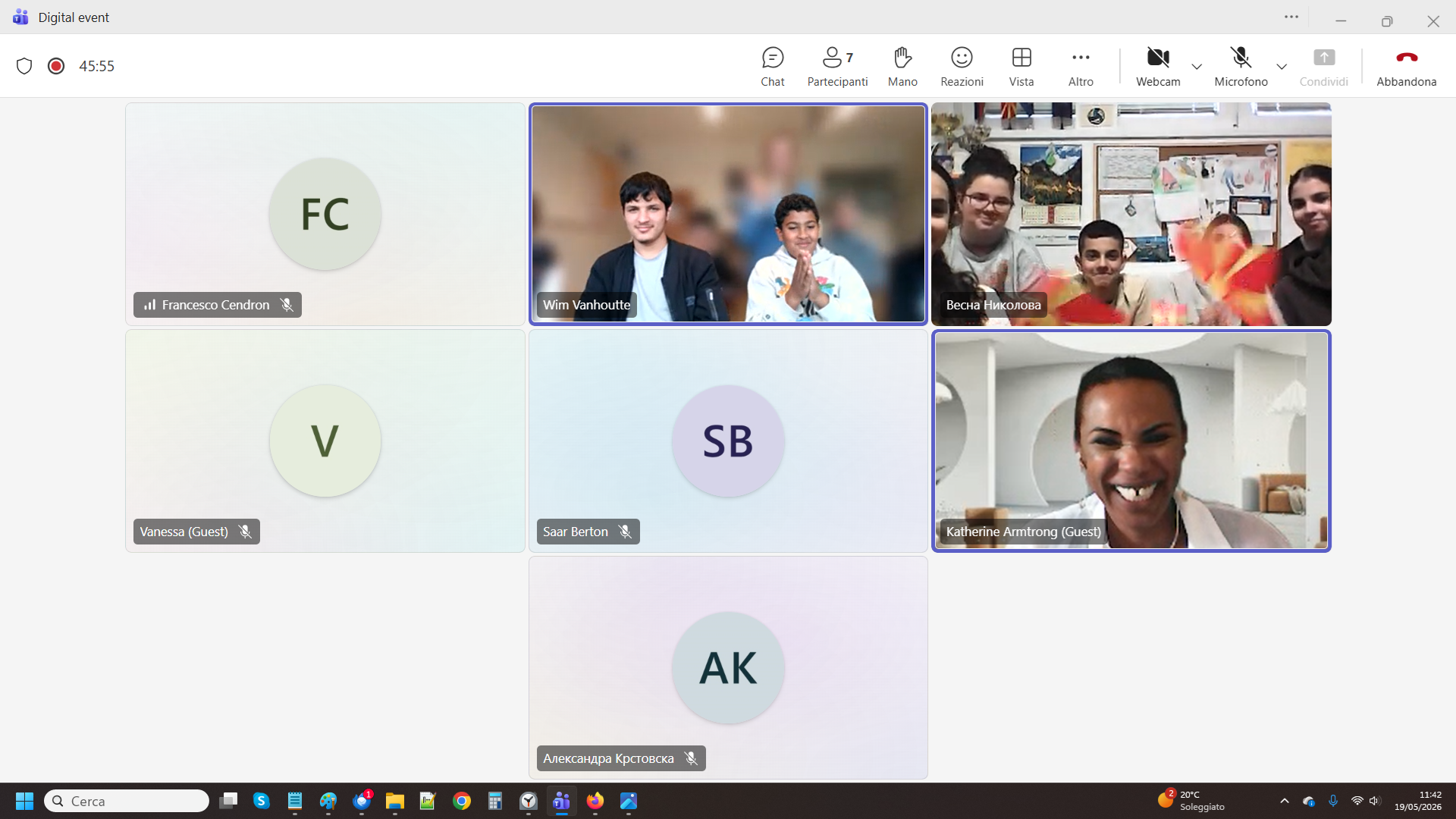Click the AK avatar of Александра Крстовска
Image resolution: width=1456 pixels, height=819 pixels.
pos(728,667)
